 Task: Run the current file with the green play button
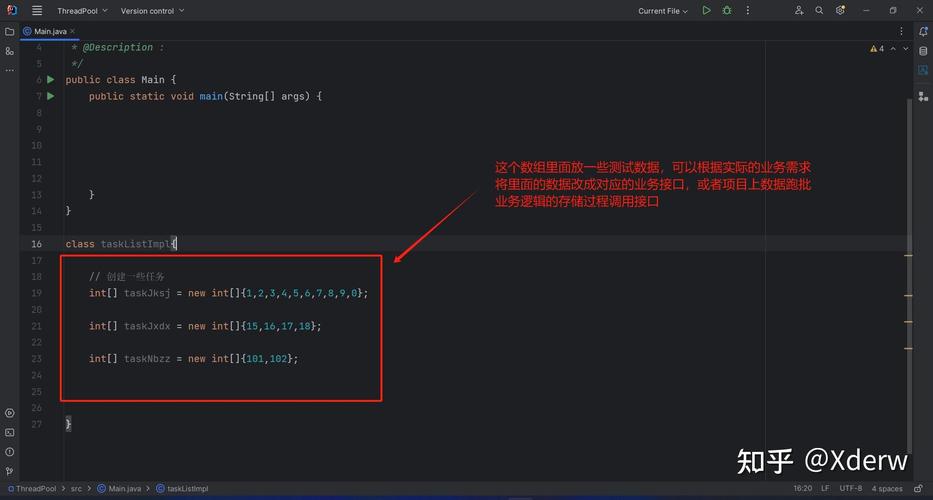[x=706, y=10]
